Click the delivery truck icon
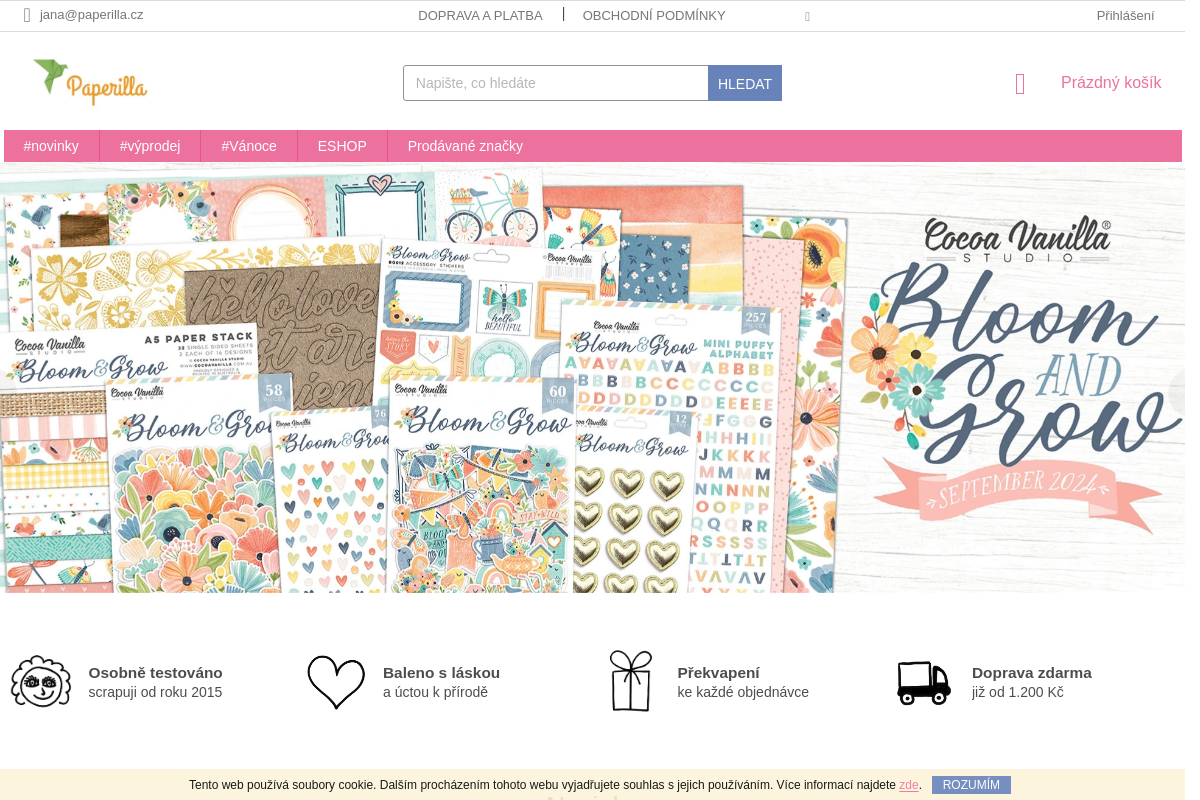This screenshot has width=1200, height=800. coord(924,683)
